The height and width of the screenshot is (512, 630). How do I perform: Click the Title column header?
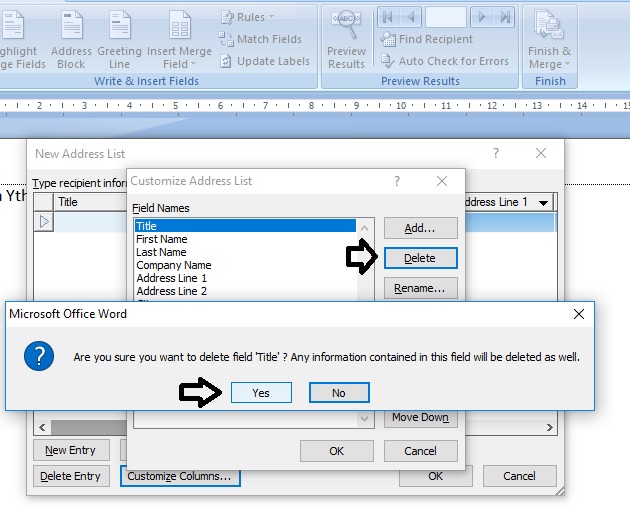[90, 202]
